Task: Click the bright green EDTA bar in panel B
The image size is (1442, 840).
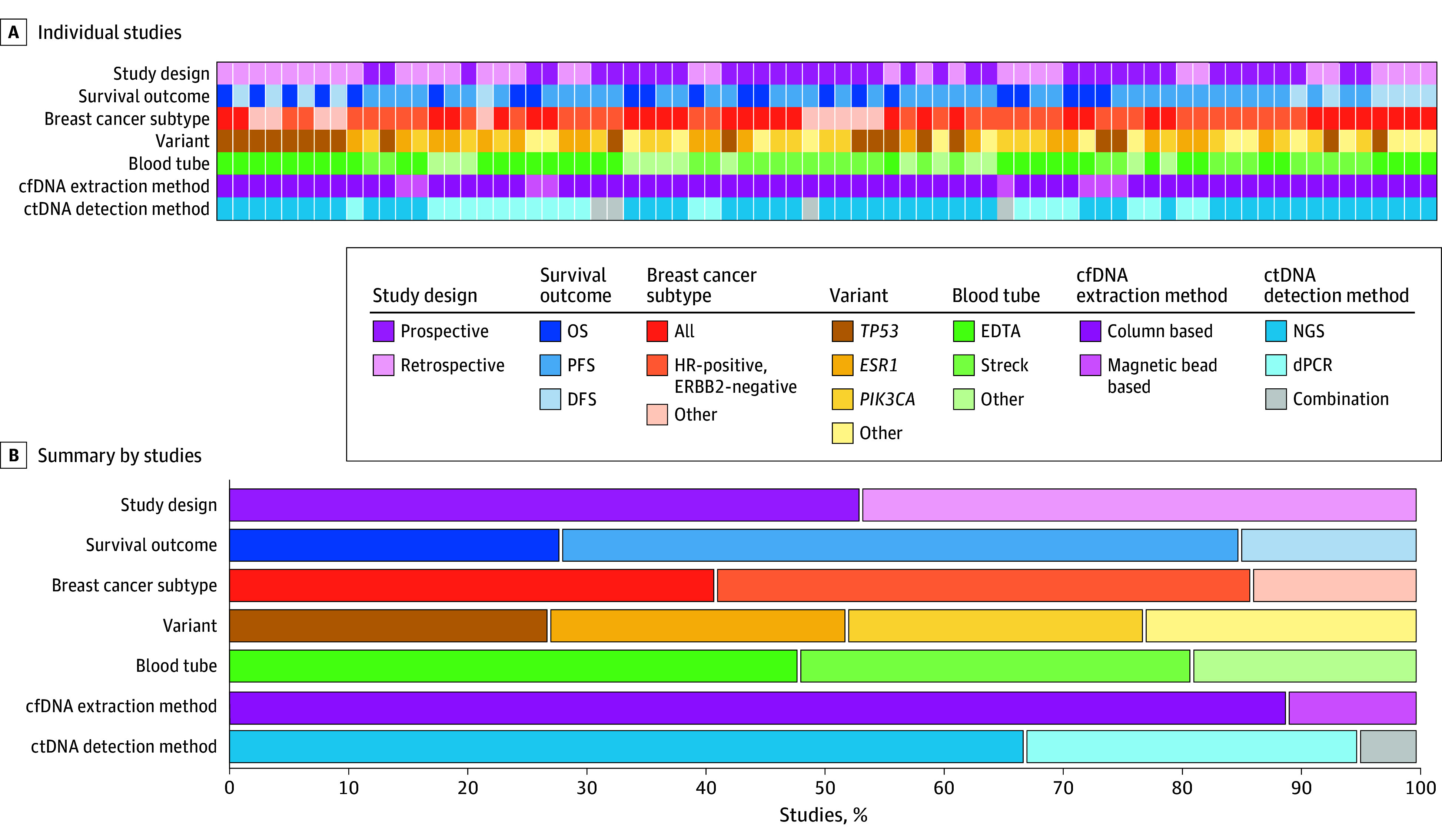Action: coord(513,665)
